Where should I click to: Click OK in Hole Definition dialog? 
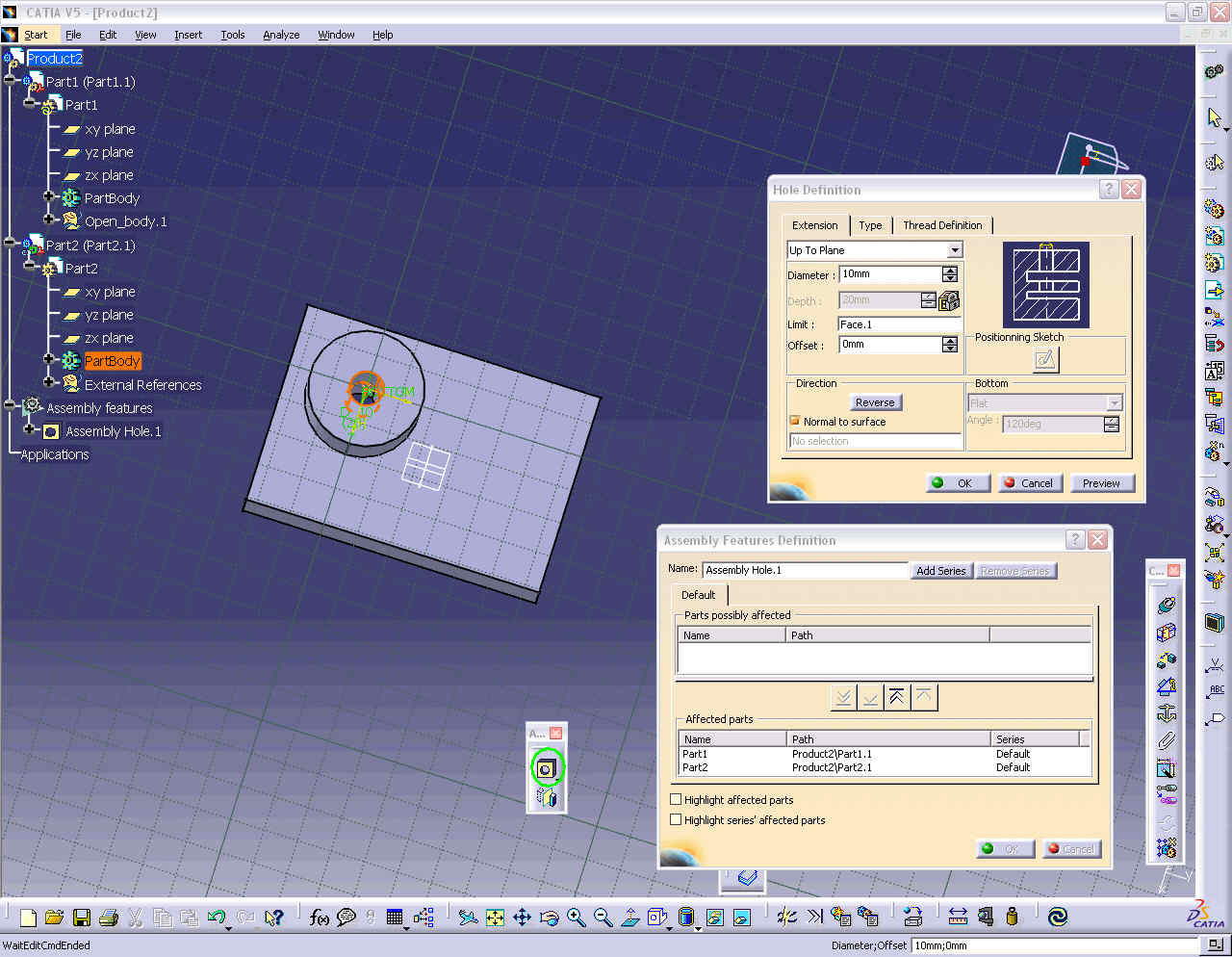tap(958, 483)
